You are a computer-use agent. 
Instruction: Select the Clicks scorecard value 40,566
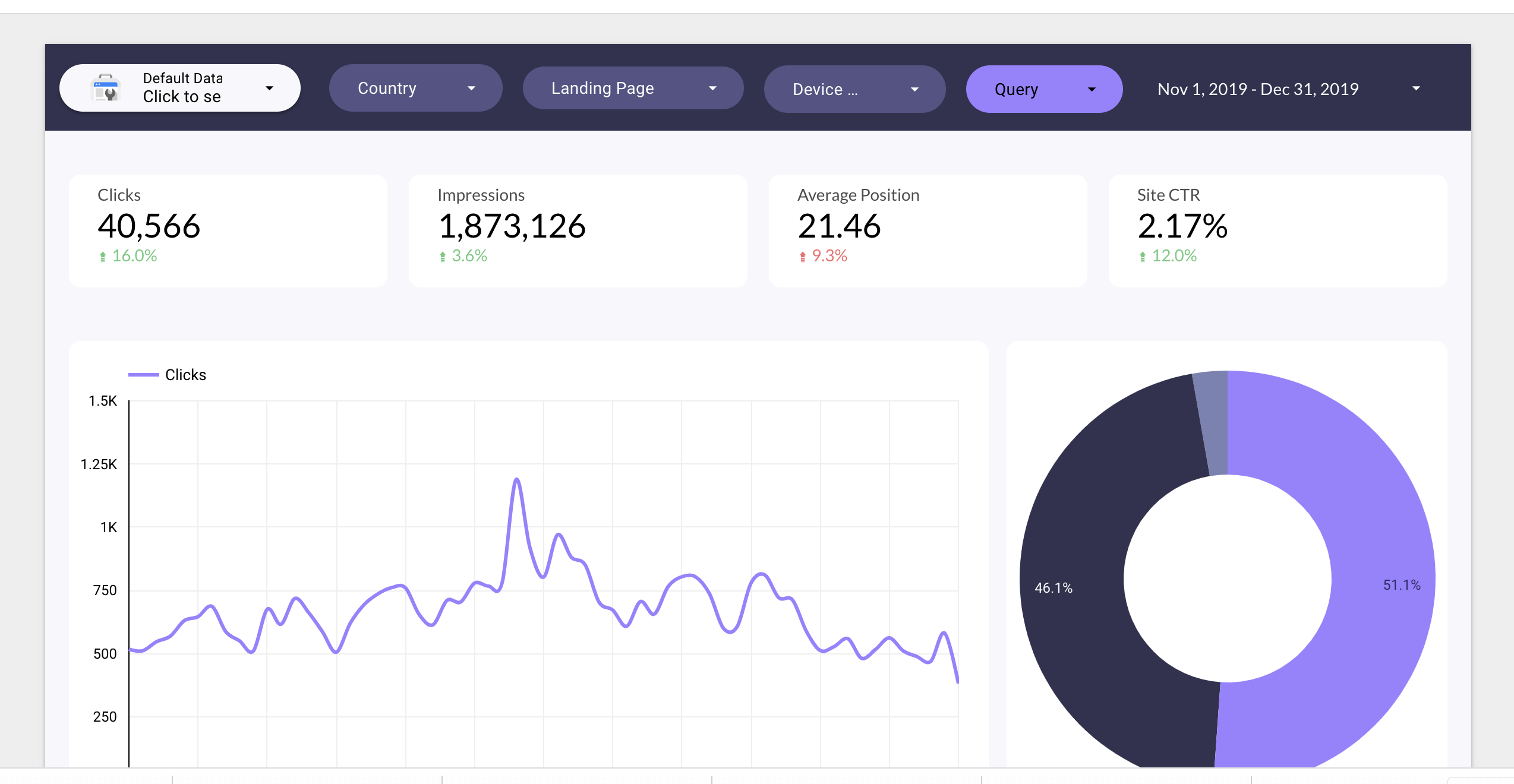tap(149, 226)
